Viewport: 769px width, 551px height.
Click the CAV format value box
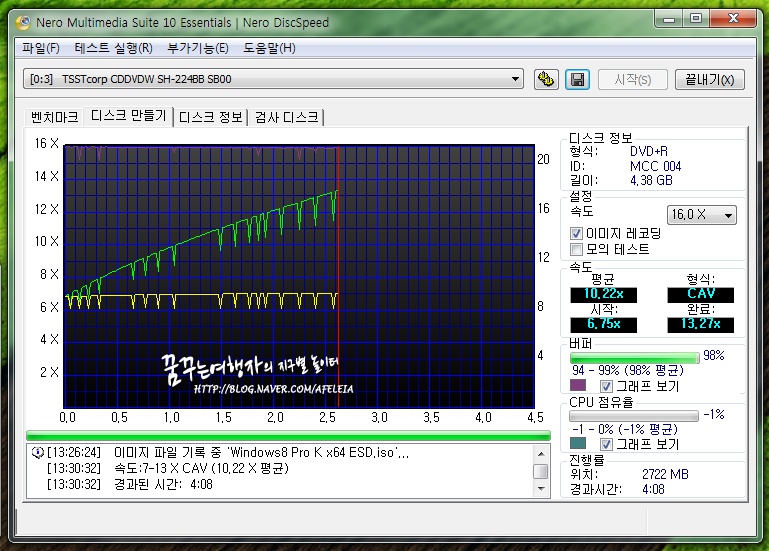(x=700, y=294)
